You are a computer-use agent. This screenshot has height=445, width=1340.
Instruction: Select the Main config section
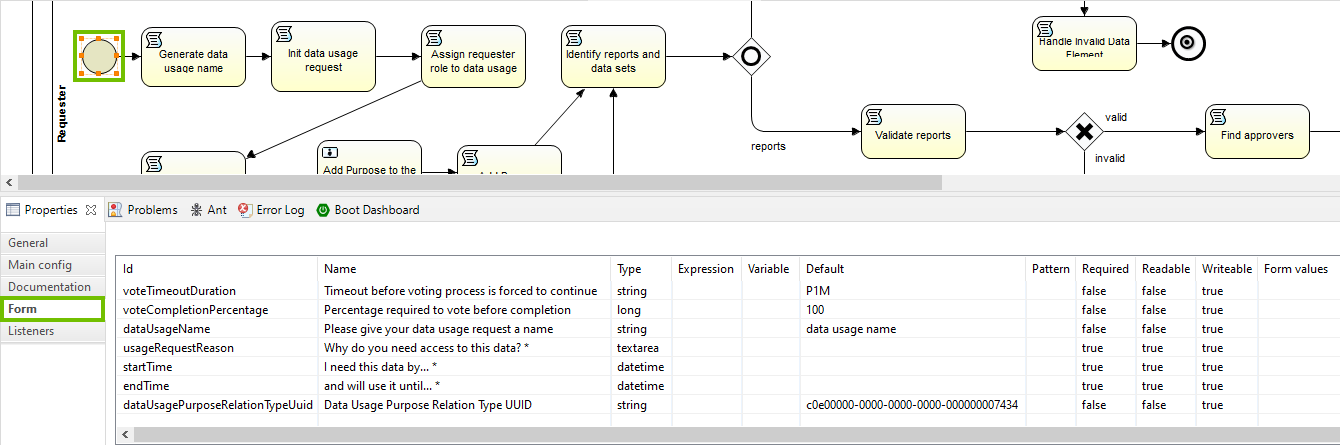40,265
